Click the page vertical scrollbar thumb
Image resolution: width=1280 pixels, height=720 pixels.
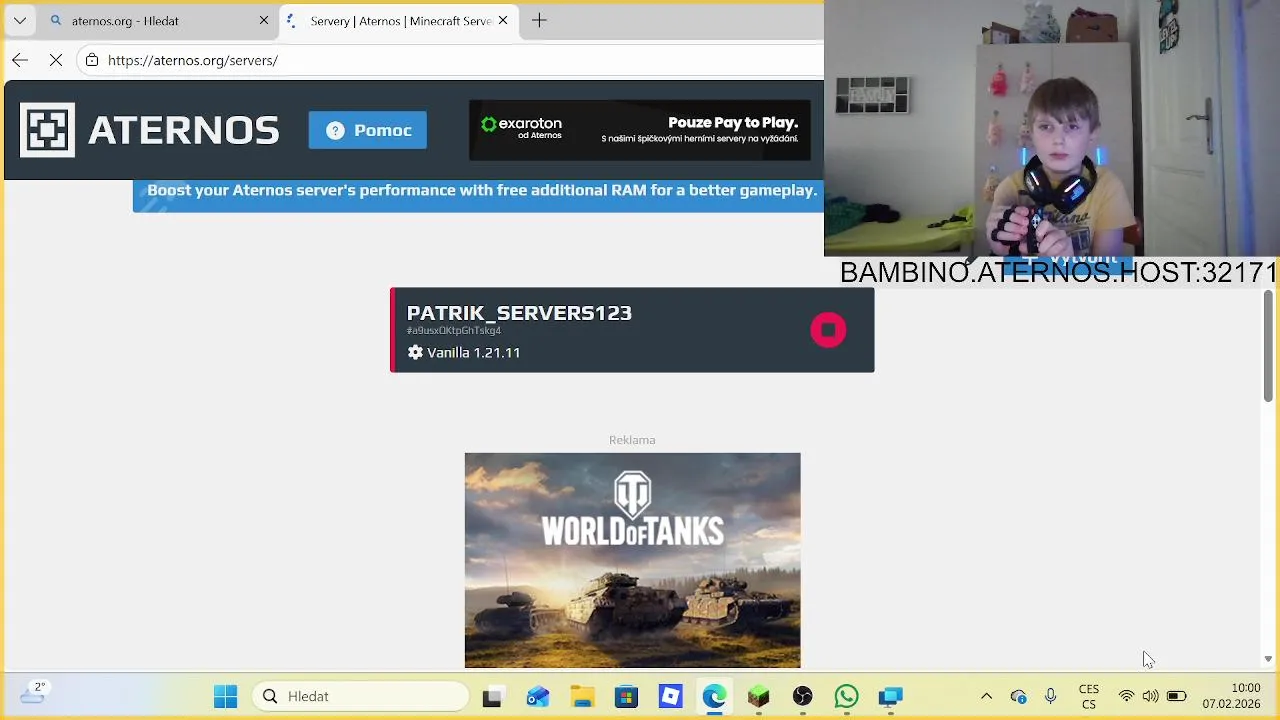(1268, 347)
